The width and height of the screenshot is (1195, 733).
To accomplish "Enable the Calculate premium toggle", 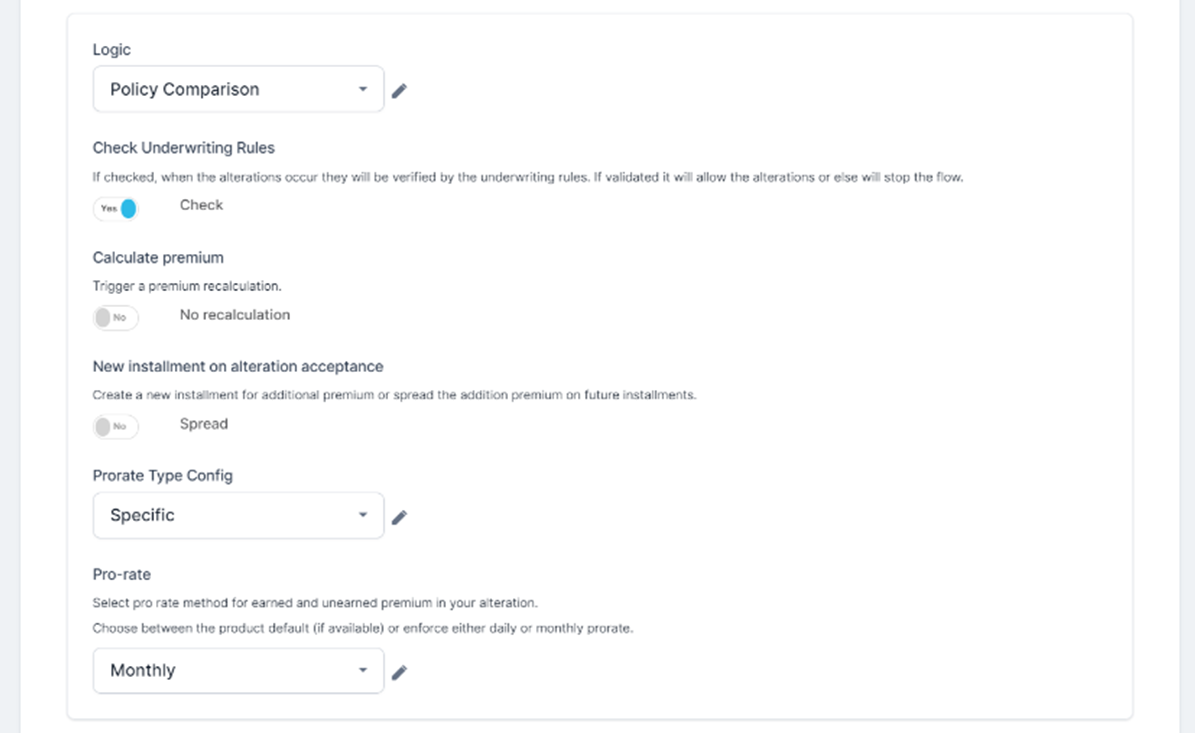I will 116,317.
